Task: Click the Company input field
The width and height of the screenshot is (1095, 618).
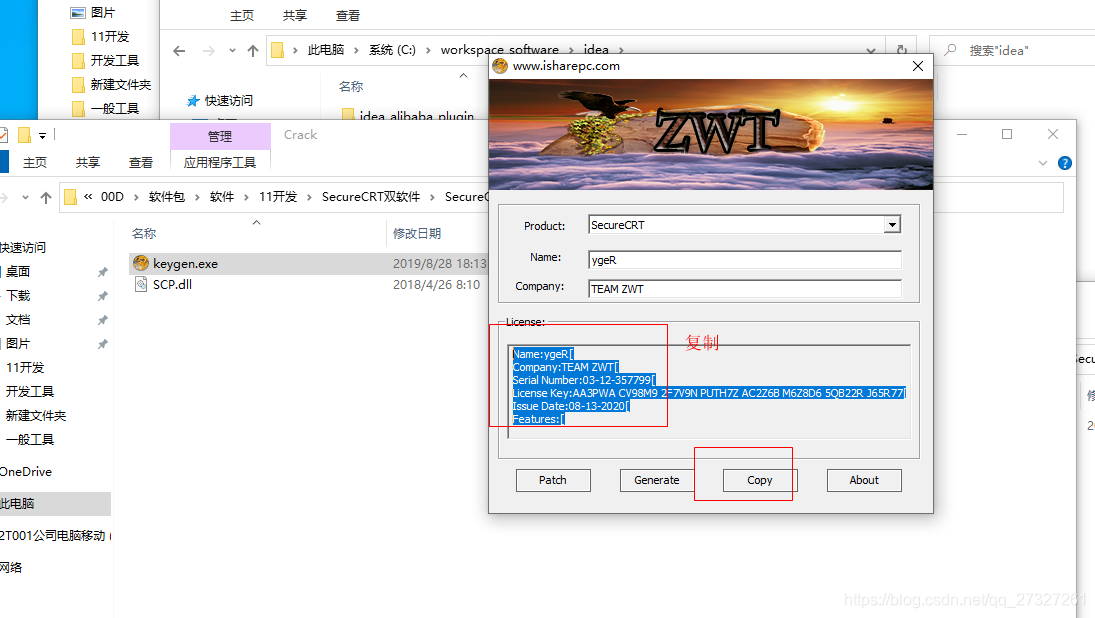Action: [744, 288]
